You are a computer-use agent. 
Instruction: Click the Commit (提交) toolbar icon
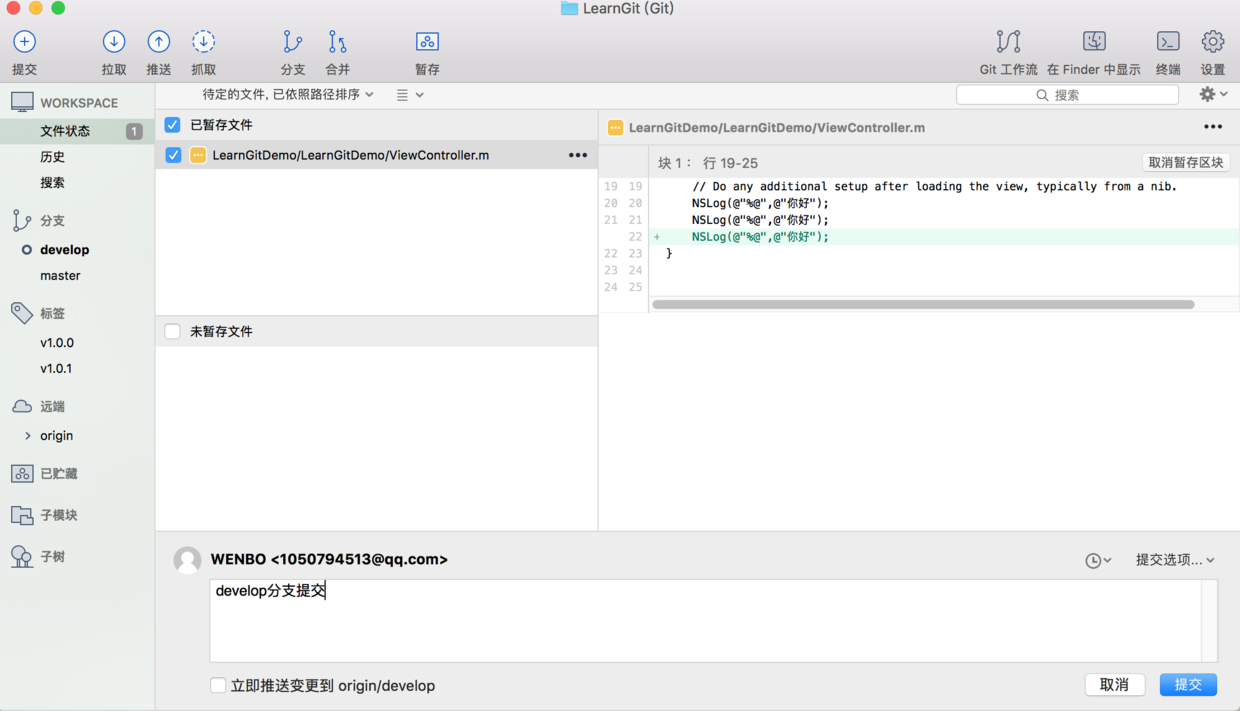(24, 42)
